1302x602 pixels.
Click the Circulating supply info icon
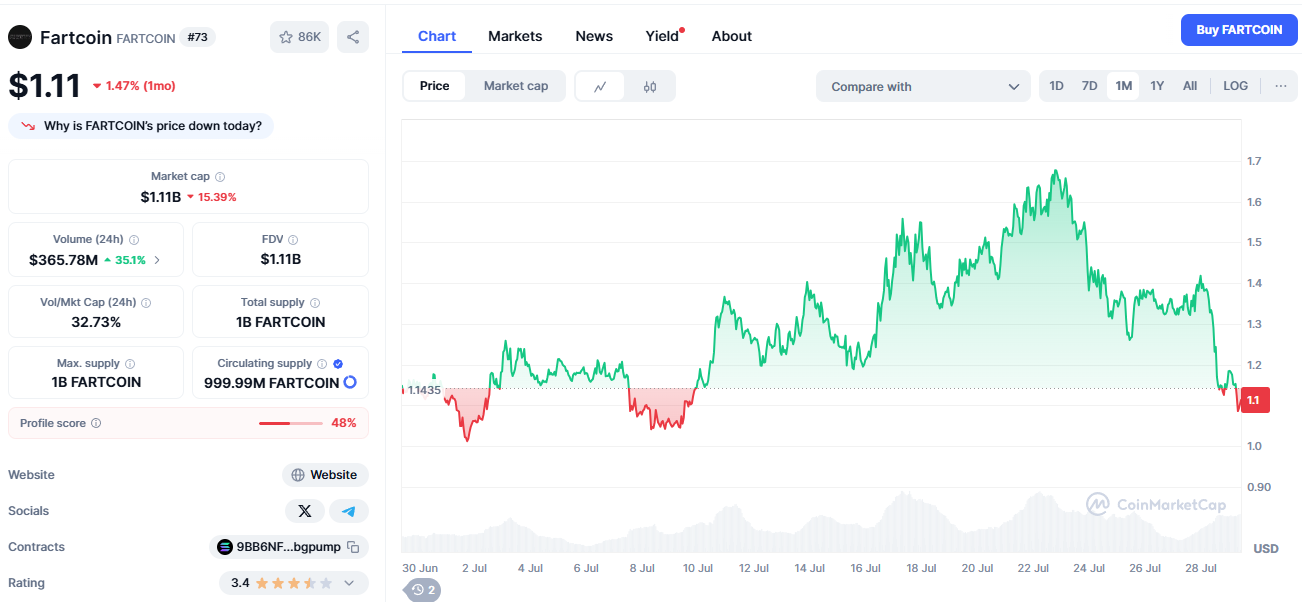[x=322, y=364]
